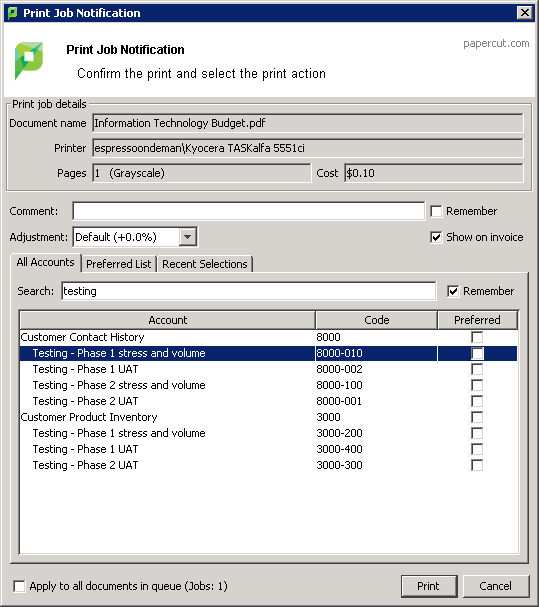Open the Adjustment dropdown arrow

(x=187, y=237)
